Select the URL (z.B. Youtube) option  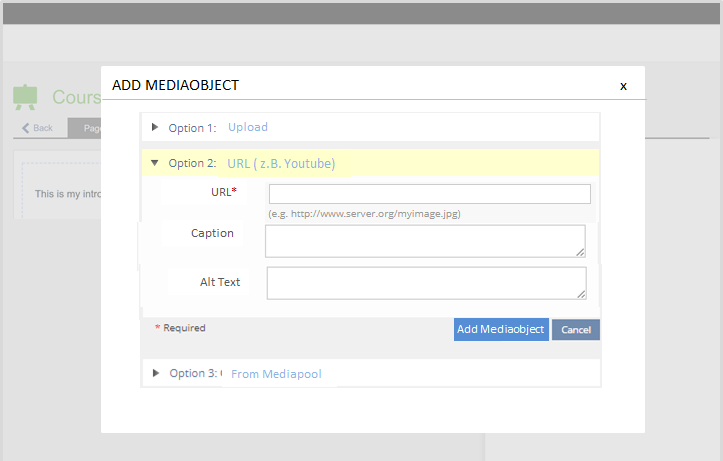click(281, 163)
